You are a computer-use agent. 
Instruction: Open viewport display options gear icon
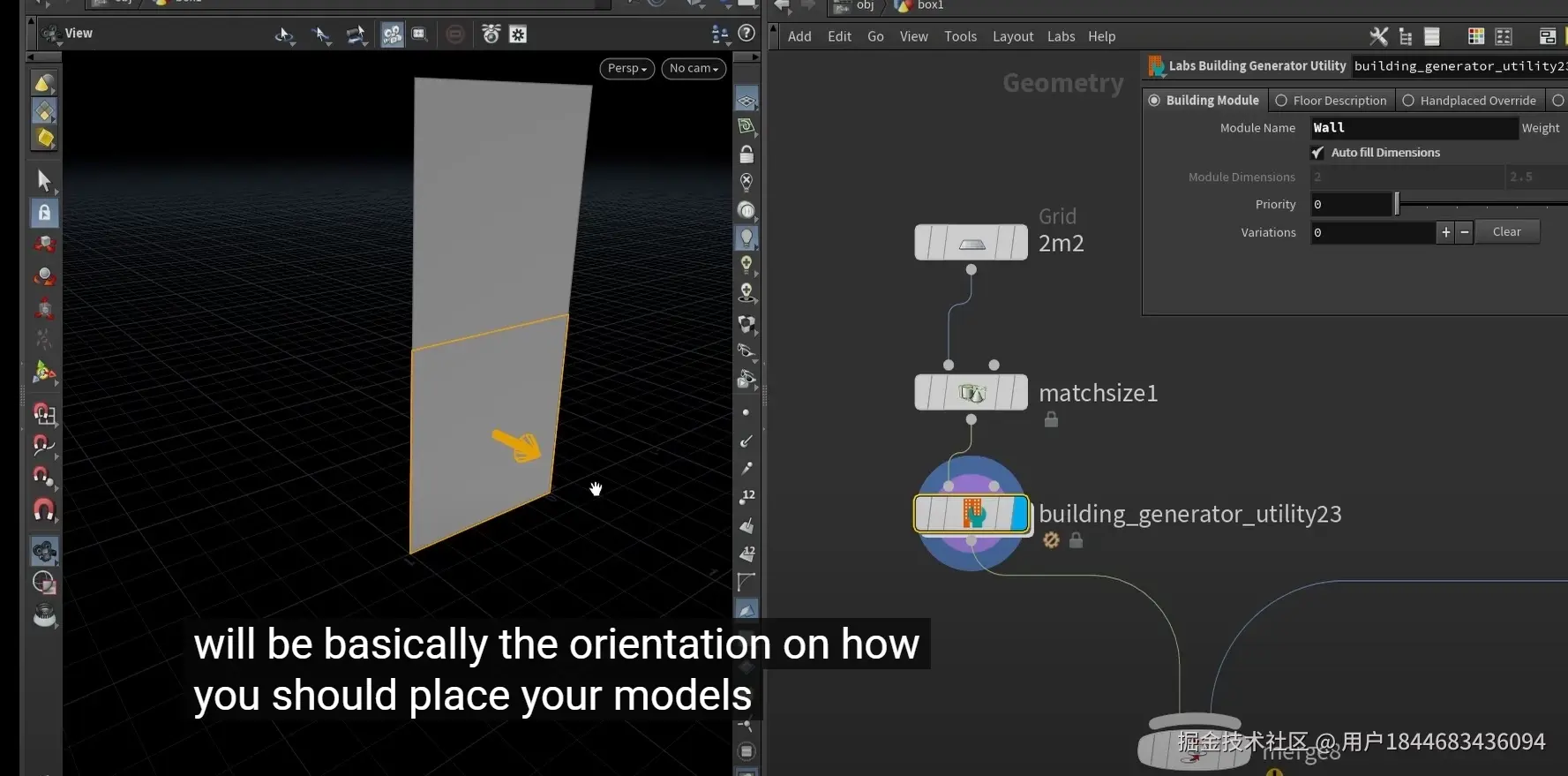(x=518, y=34)
